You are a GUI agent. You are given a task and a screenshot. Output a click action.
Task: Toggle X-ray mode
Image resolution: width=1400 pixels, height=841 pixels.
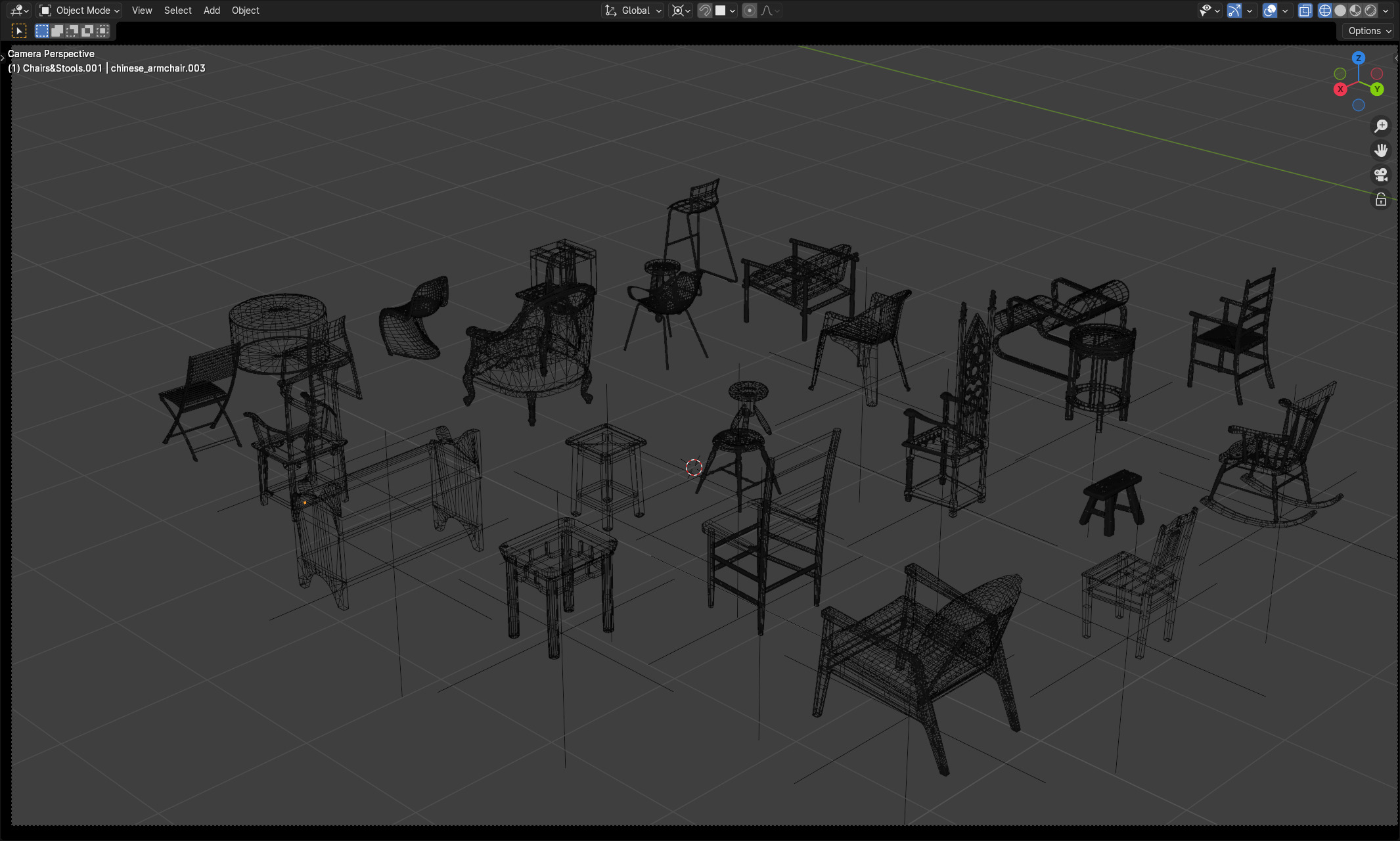tap(1305, 11)
